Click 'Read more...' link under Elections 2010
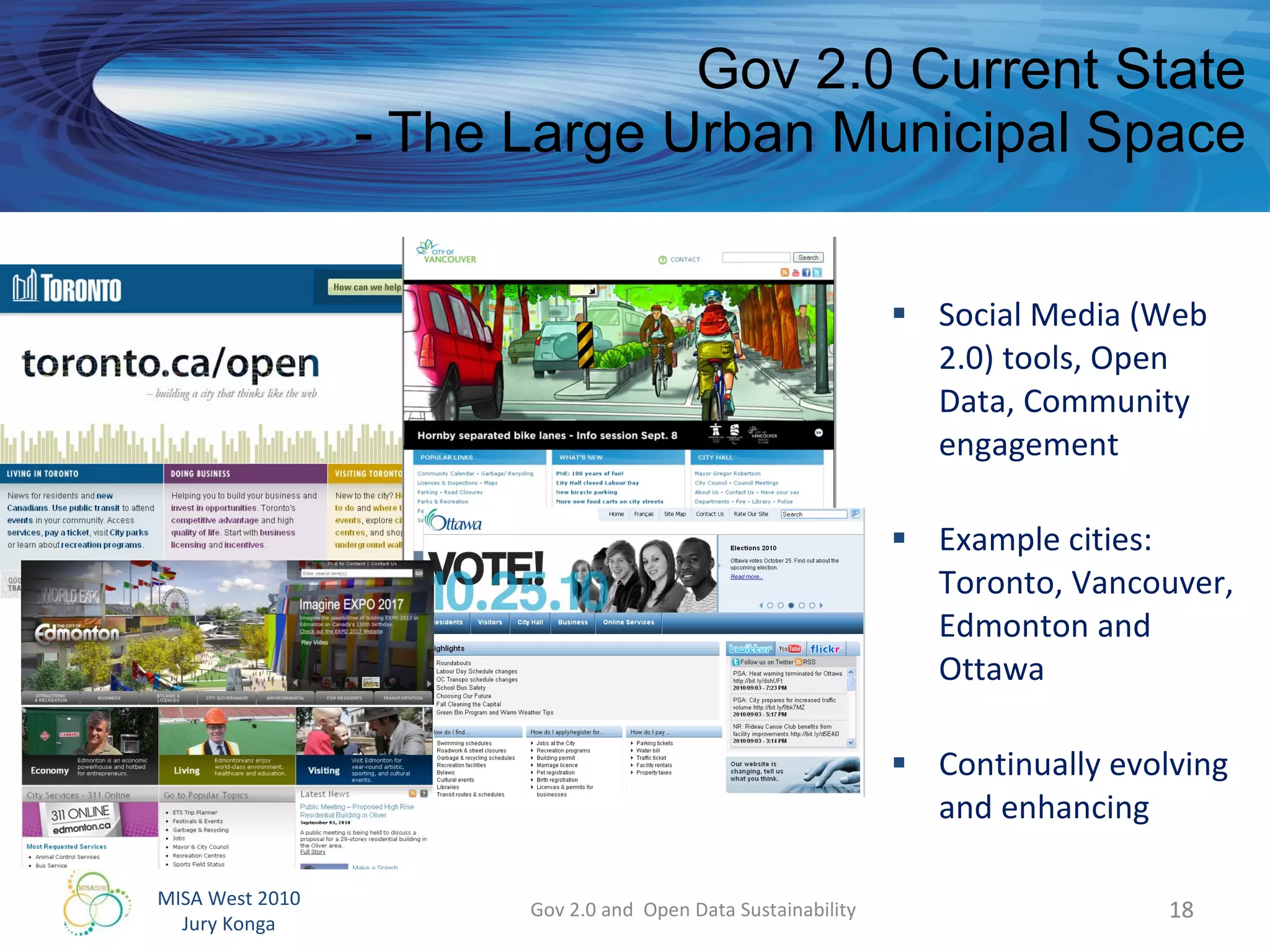This screenshot has width=1270, height=952. 746,577
